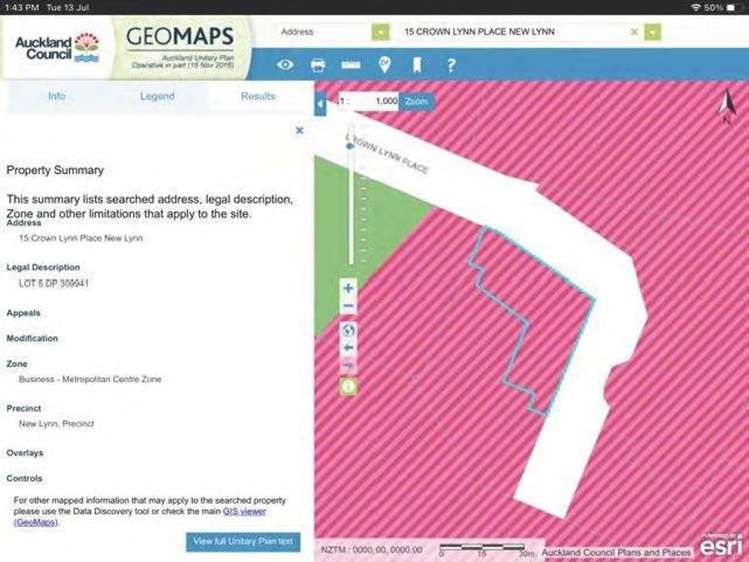The height and width of the screenshot is (562, 749).
Task: Click the yellow info identify button
Action: (x=348, y=387)
